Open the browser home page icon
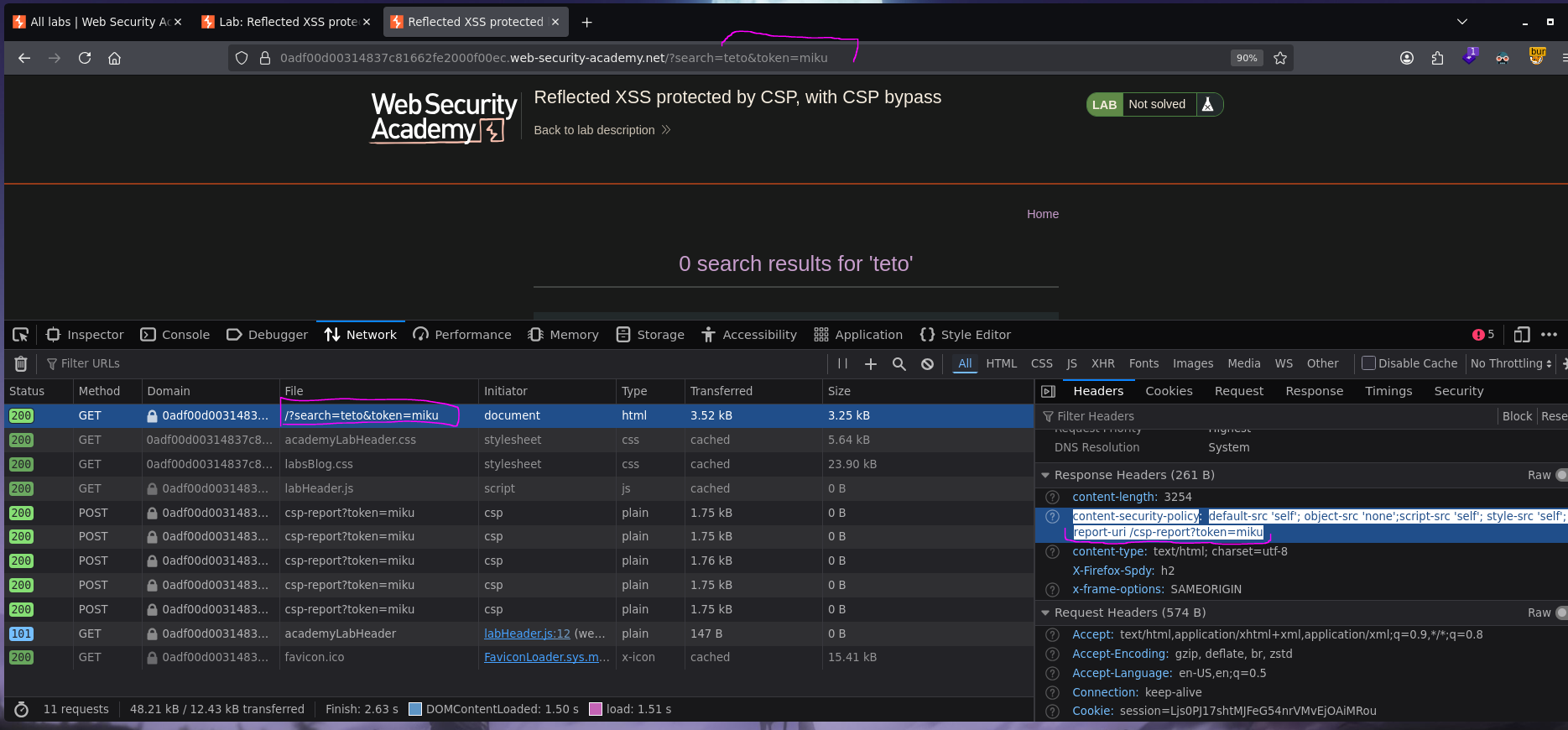Viewport: 1568px width, 730px height. click(115, 58)
